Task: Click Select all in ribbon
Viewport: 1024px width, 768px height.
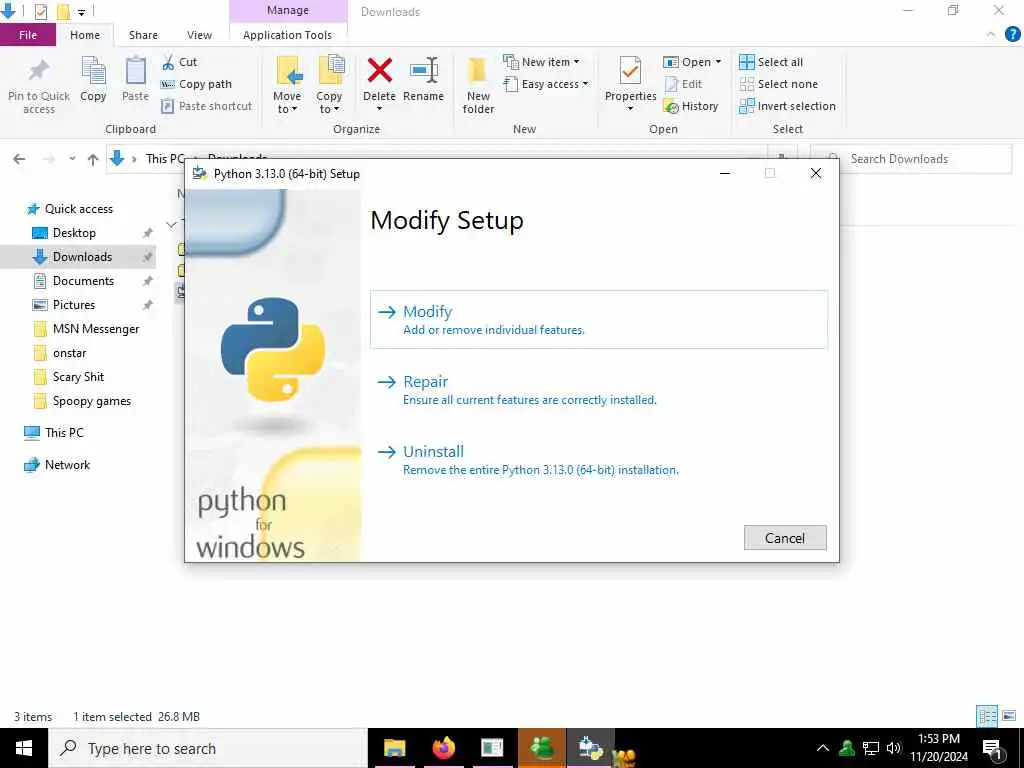Action: [771, 62]
